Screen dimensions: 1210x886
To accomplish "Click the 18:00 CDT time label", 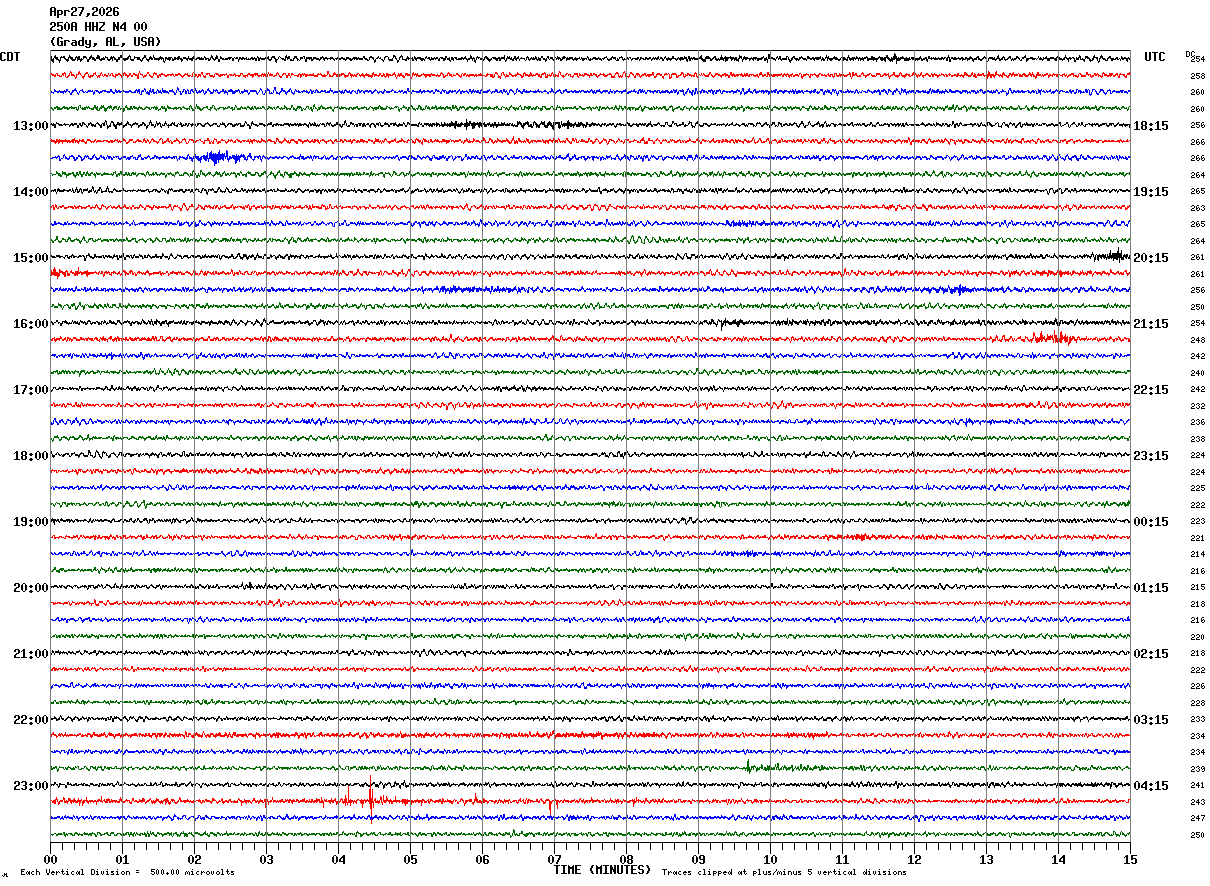I will [x=30, y=456].
